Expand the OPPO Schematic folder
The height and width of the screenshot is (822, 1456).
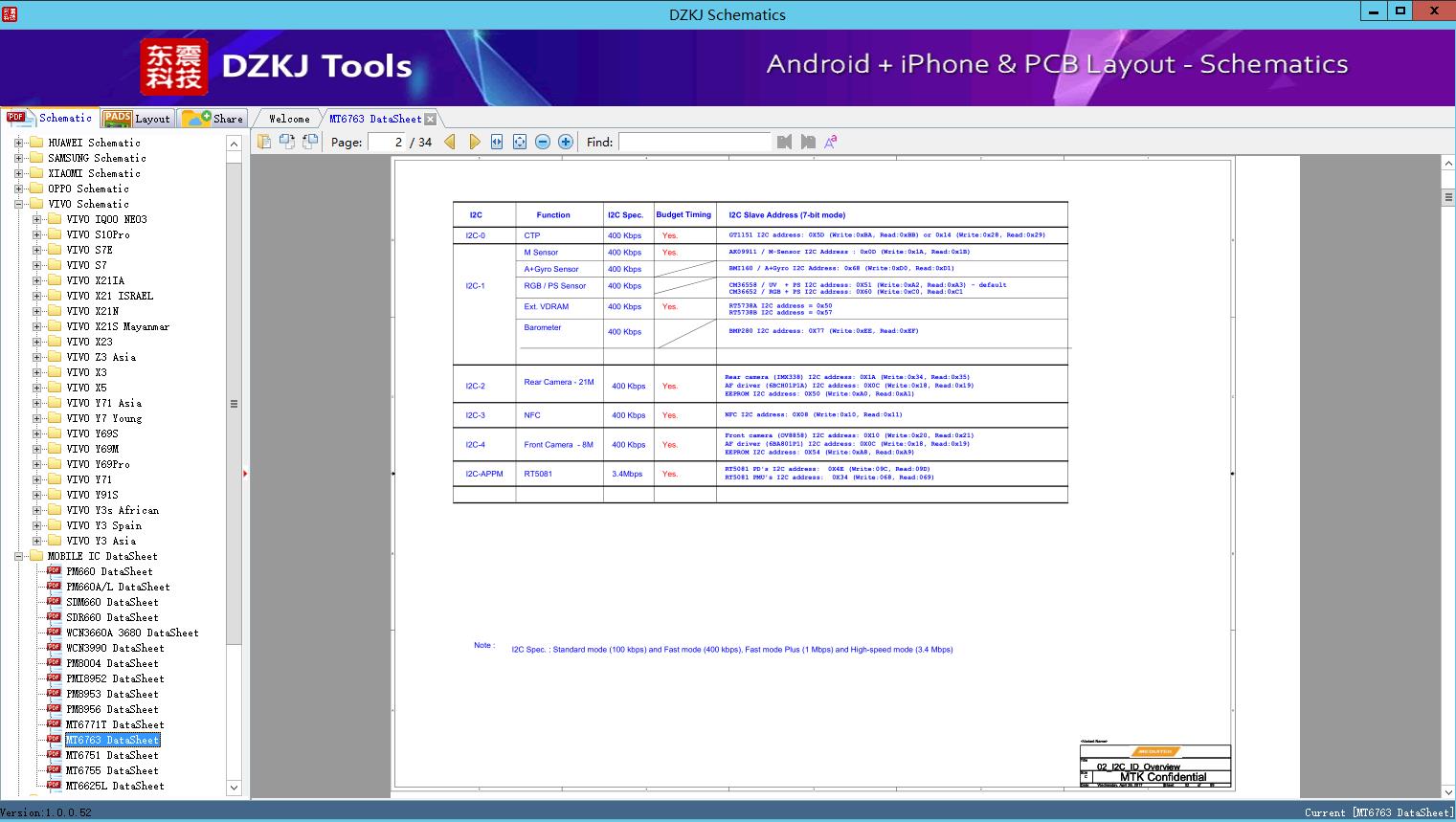[x=18, y=189]
